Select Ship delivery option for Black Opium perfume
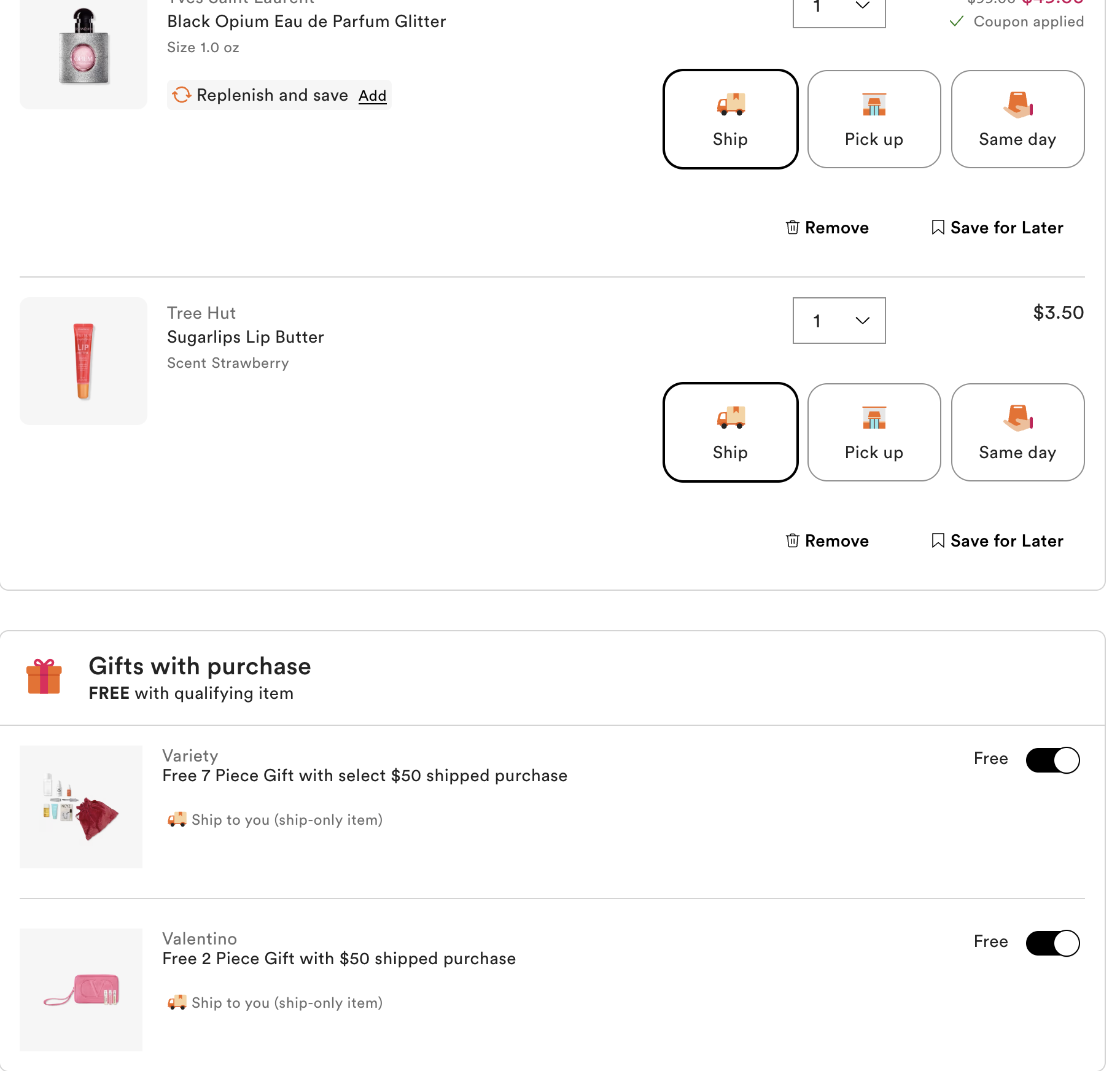The width and height of the screenshot is (1120, 1071). (730, 119)
